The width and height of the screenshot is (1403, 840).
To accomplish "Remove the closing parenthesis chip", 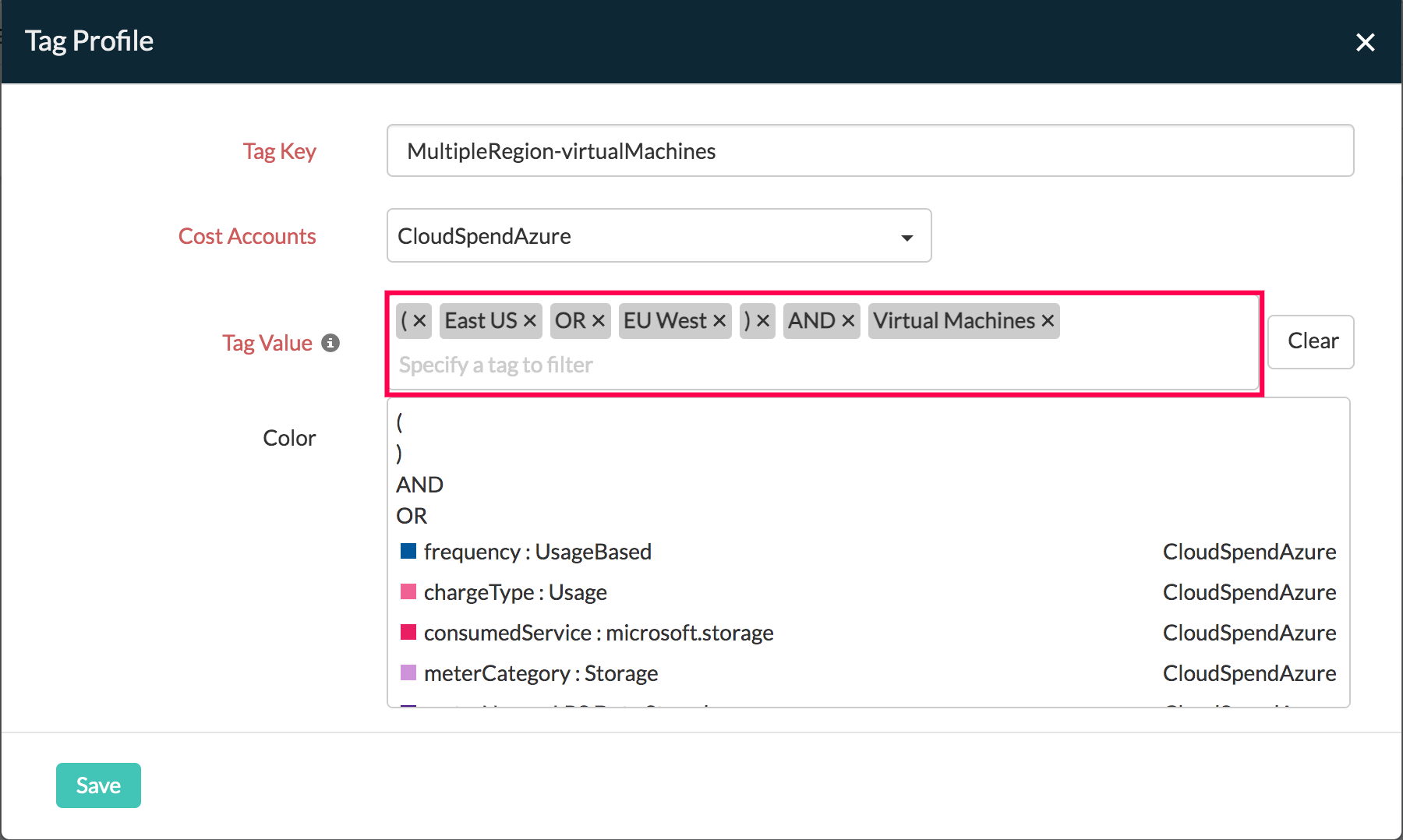I will click(x=763, y=321).
